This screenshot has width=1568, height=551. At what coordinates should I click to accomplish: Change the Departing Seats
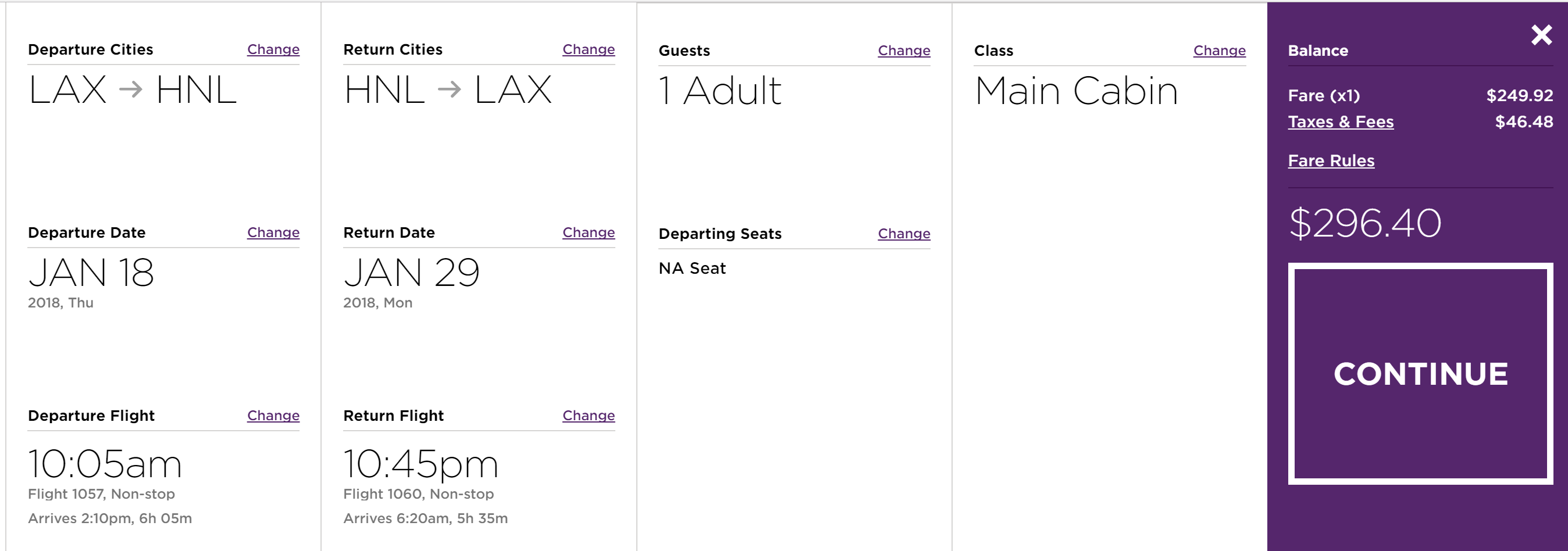903,234
